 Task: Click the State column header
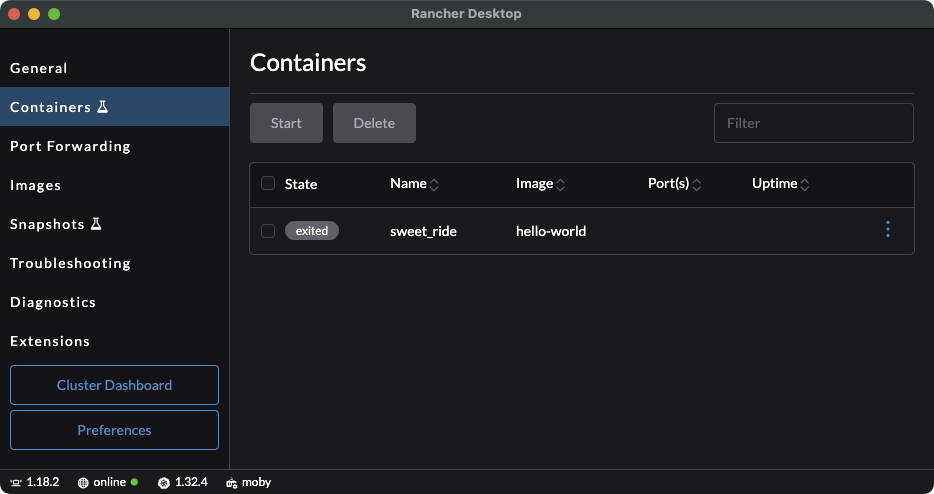(x=301, y=184)
